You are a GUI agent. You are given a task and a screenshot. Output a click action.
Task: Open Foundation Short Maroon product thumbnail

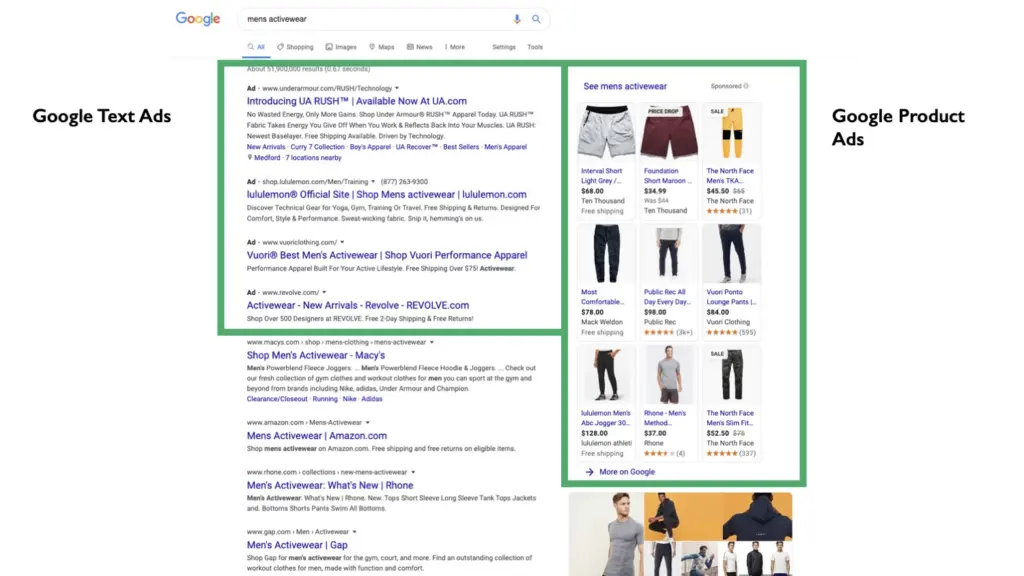click(669, 133)
